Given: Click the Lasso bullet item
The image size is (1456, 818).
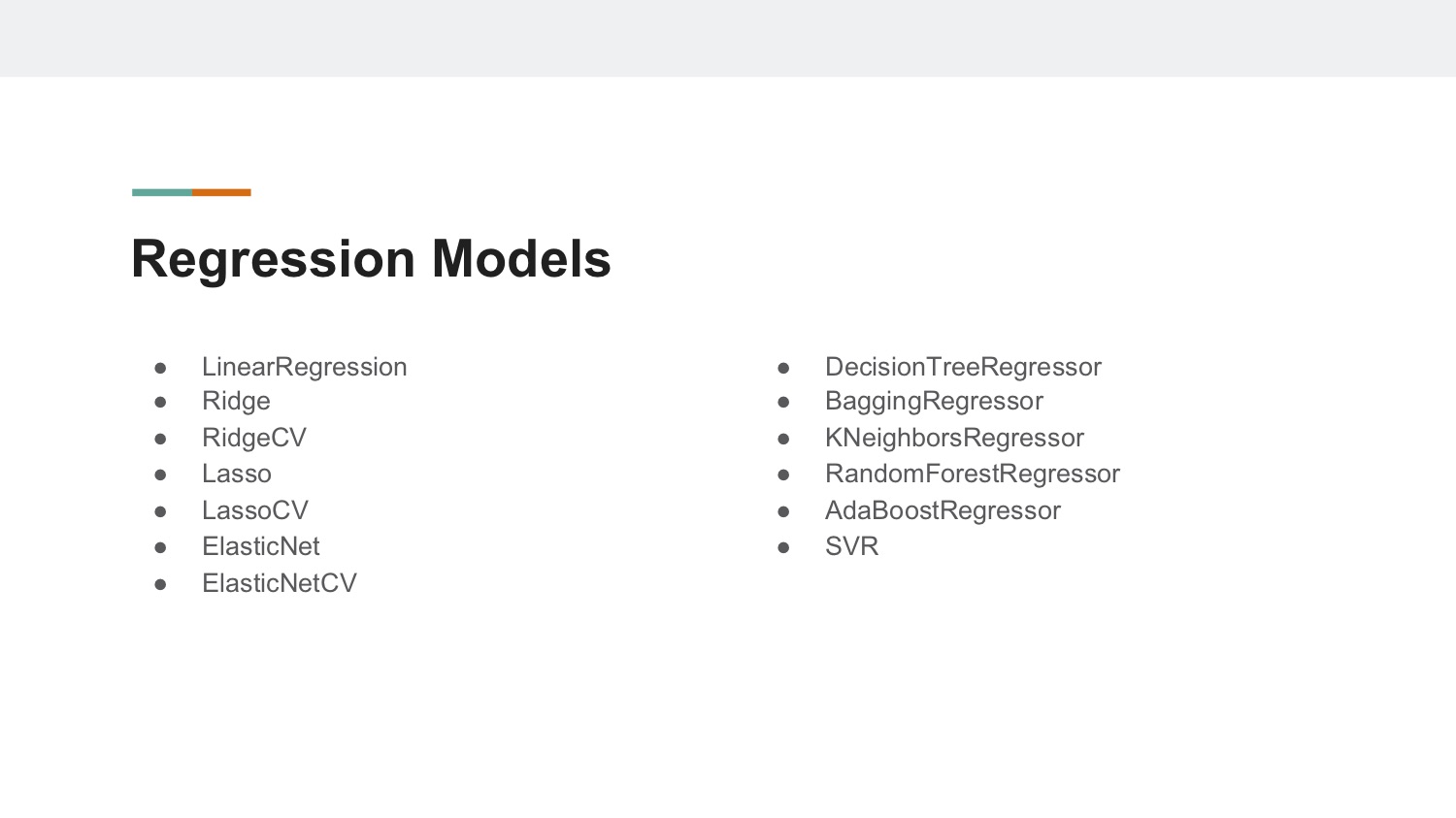Looking at the screenshot, I should coord(237,474).
